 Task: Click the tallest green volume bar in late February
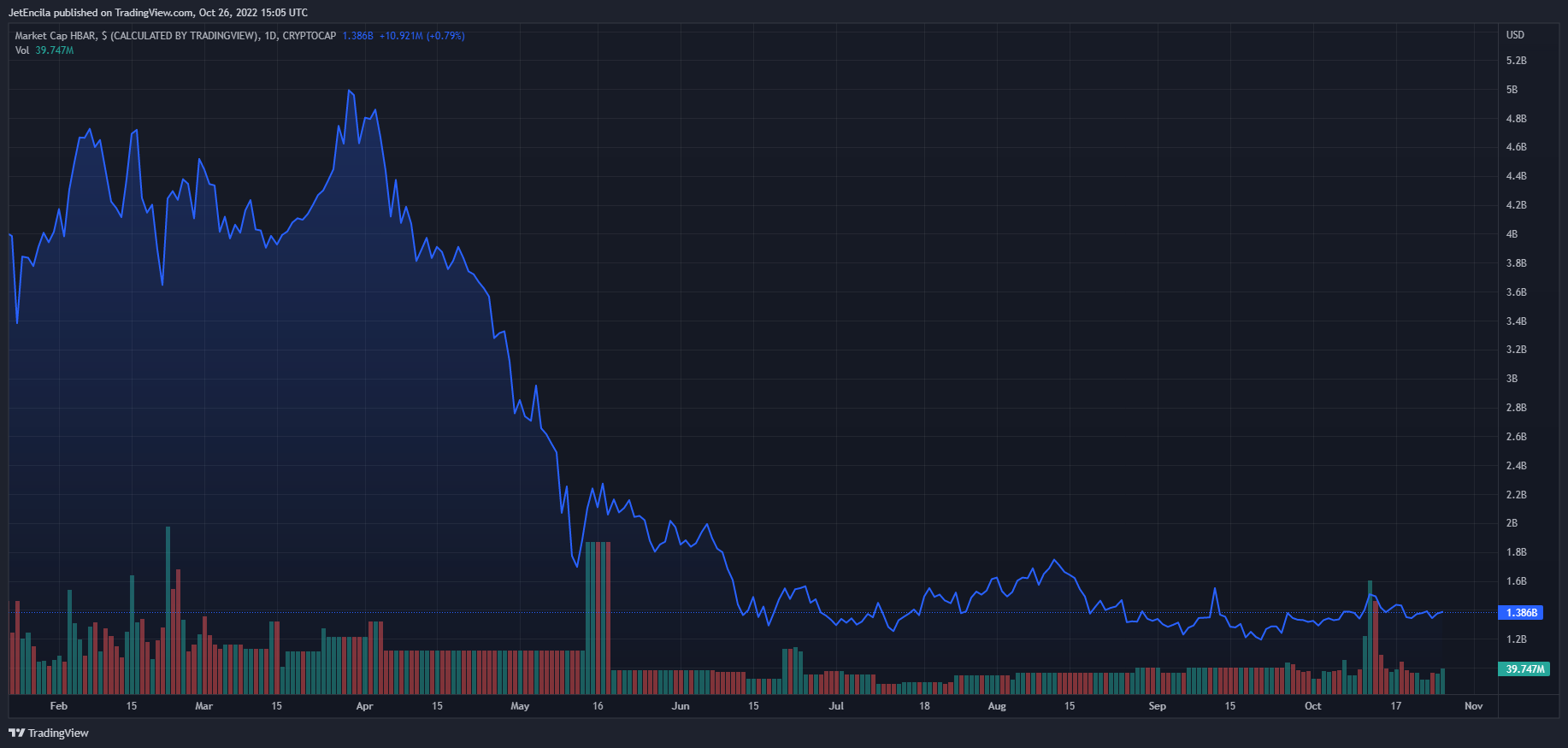coord(168,610)
